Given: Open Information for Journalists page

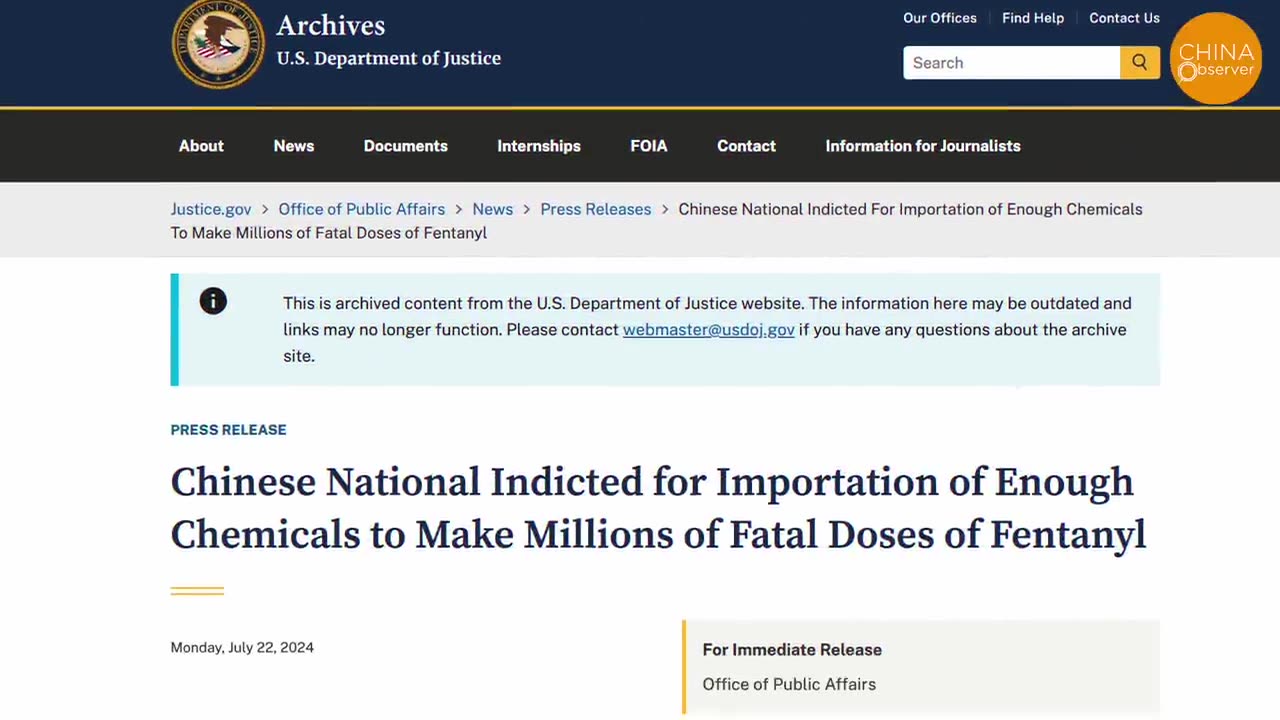Looking at the screenshot, I should click(923, 146).
